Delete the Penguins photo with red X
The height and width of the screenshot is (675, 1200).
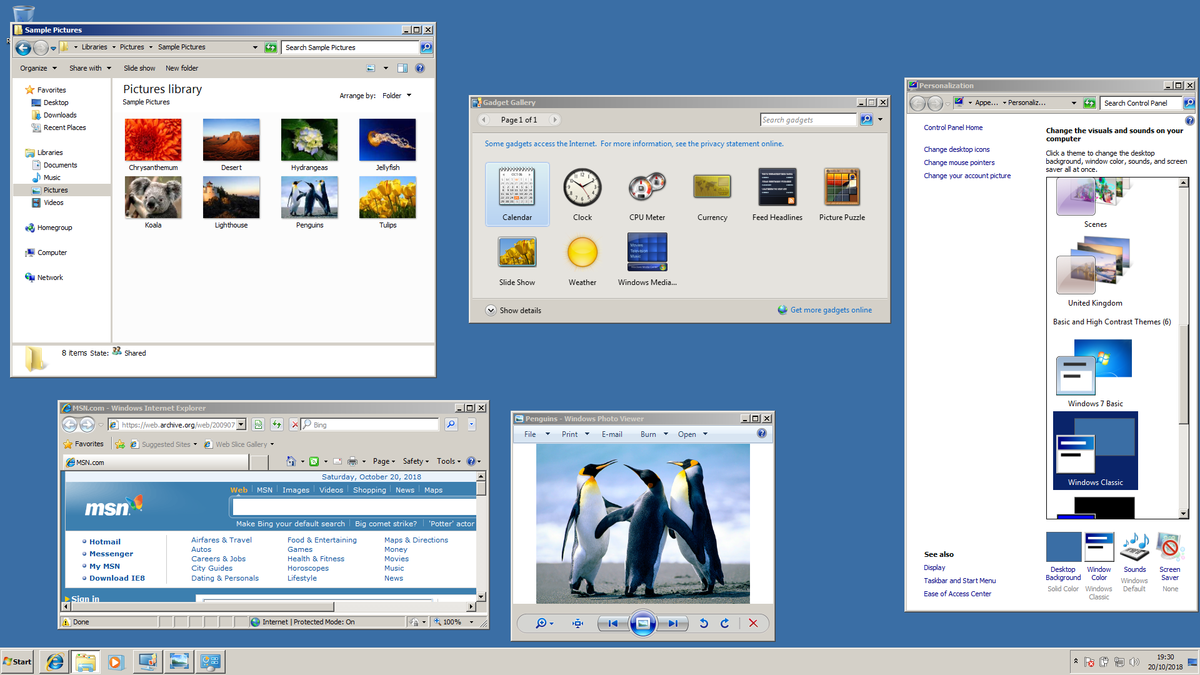pyautogui.click(x=753, y=623)
